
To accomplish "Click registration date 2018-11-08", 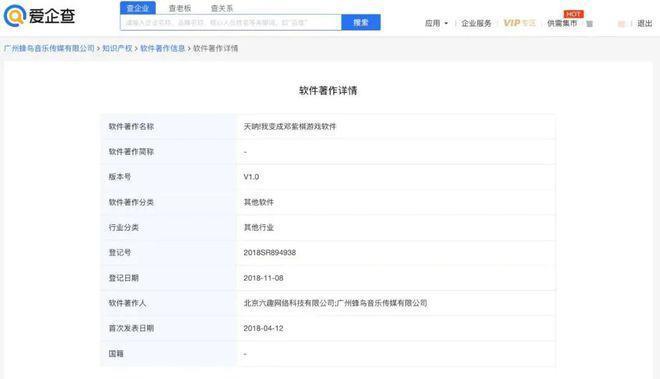I will click(263, 278).
